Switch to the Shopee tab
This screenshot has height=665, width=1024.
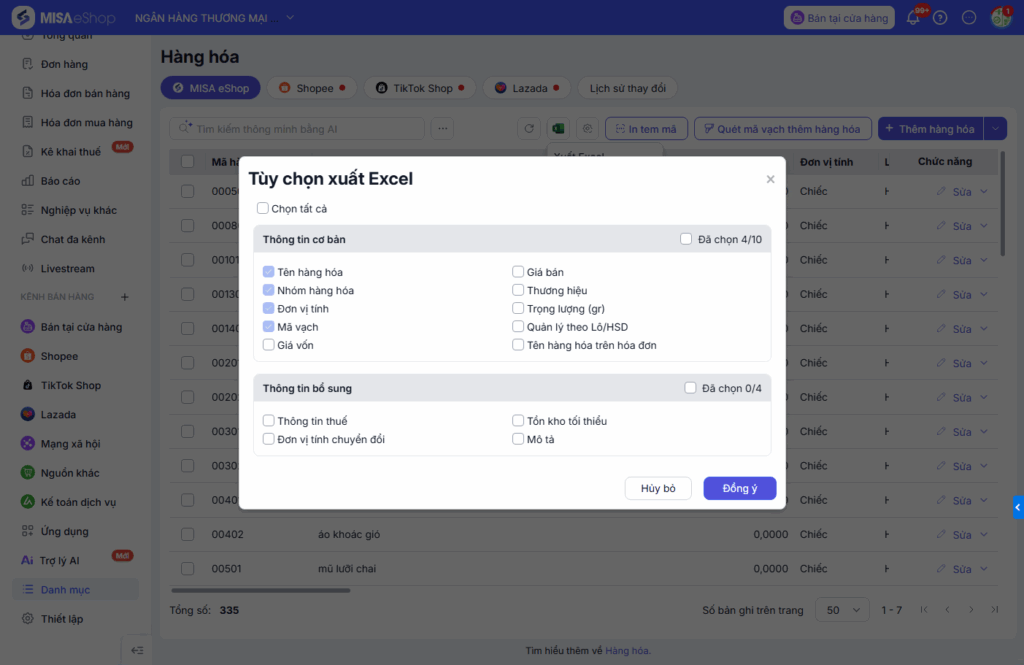click(311, 88)
